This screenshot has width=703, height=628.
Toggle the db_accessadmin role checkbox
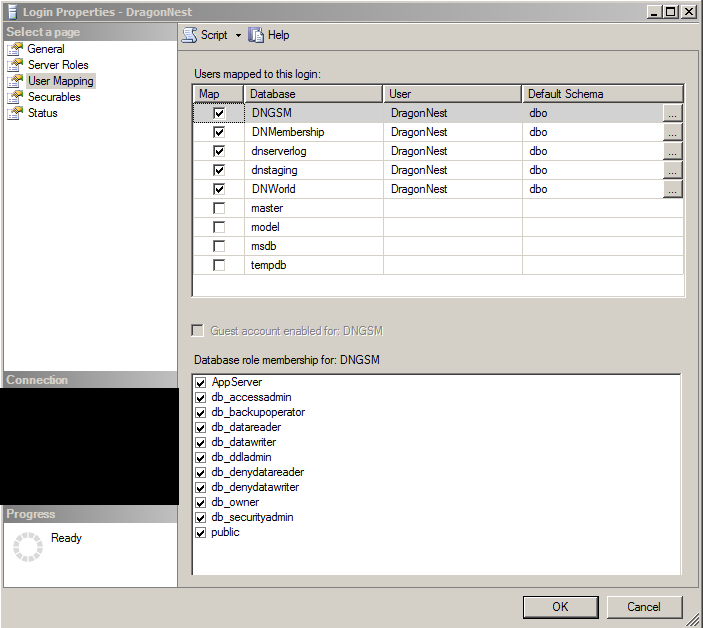(200, 398)
